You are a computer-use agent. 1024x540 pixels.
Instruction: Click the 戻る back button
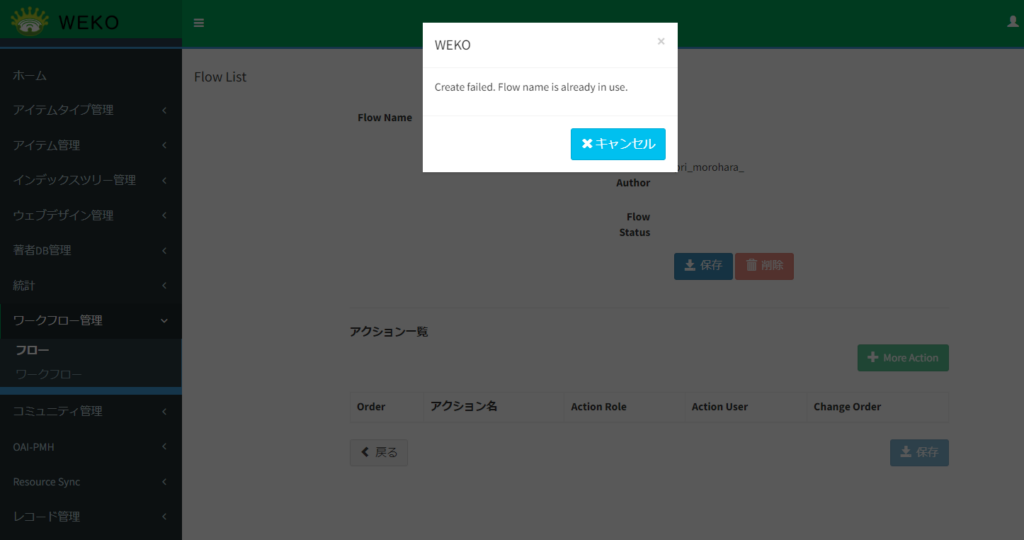coord(378,452)
